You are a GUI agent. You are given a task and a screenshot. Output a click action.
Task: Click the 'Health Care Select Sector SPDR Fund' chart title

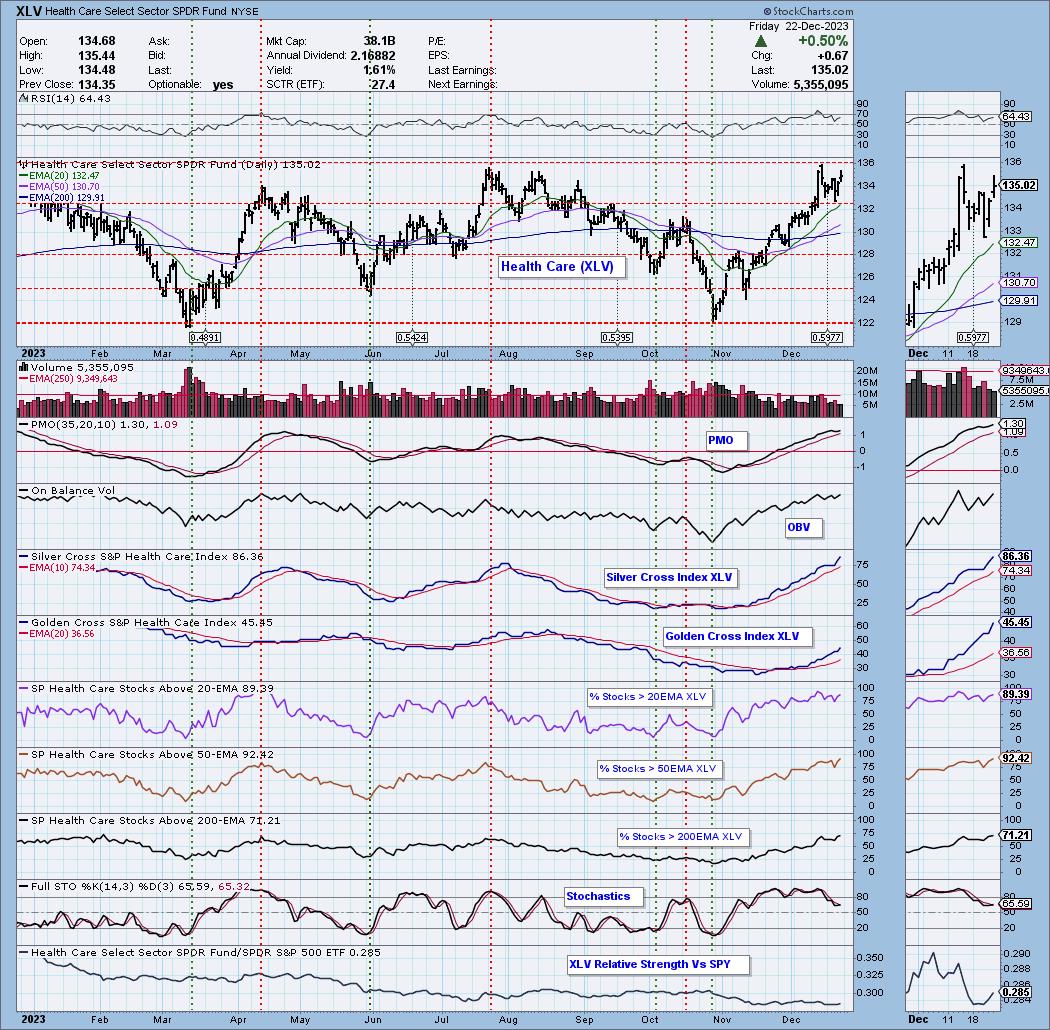[x=137, y=11]
